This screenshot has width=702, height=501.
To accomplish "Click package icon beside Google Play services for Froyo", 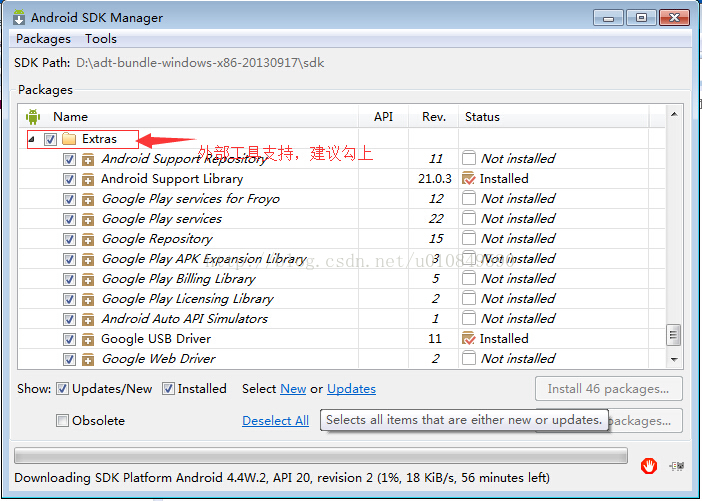I will click(88, 199).
